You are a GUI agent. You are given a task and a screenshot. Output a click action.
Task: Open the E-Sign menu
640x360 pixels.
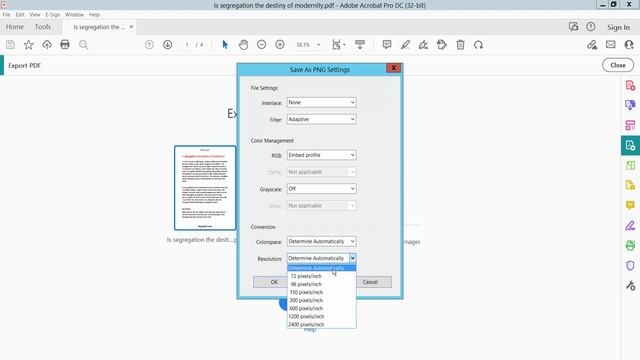click(x=53, y=15)
